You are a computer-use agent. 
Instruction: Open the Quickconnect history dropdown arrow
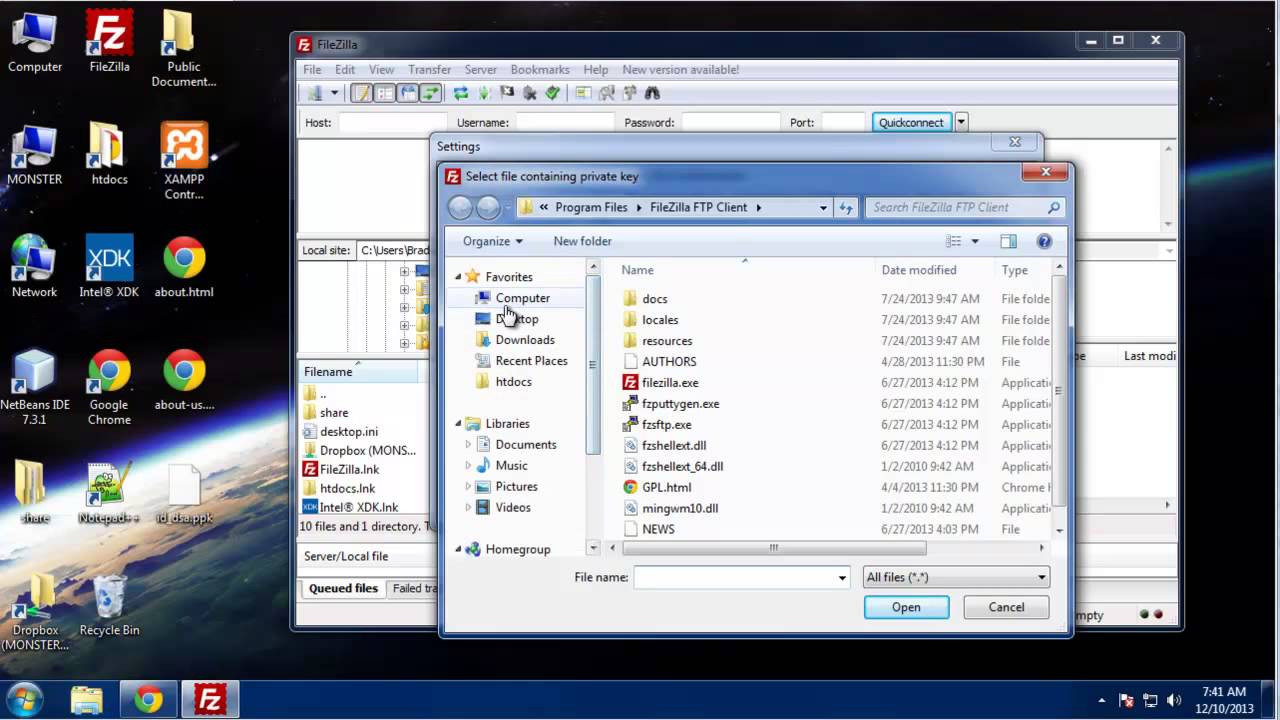(961, 122)
